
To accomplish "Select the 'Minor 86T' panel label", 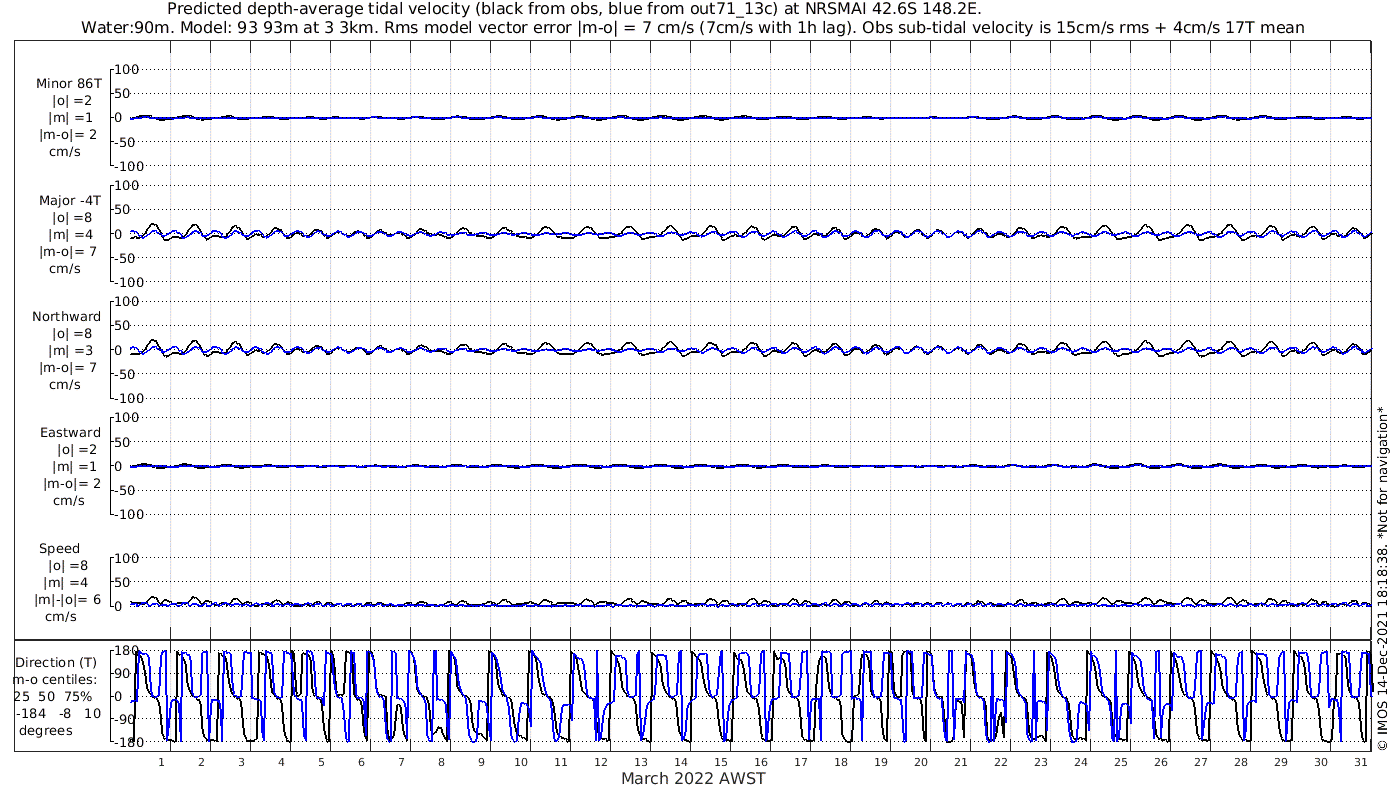I will tap(68, 83).
